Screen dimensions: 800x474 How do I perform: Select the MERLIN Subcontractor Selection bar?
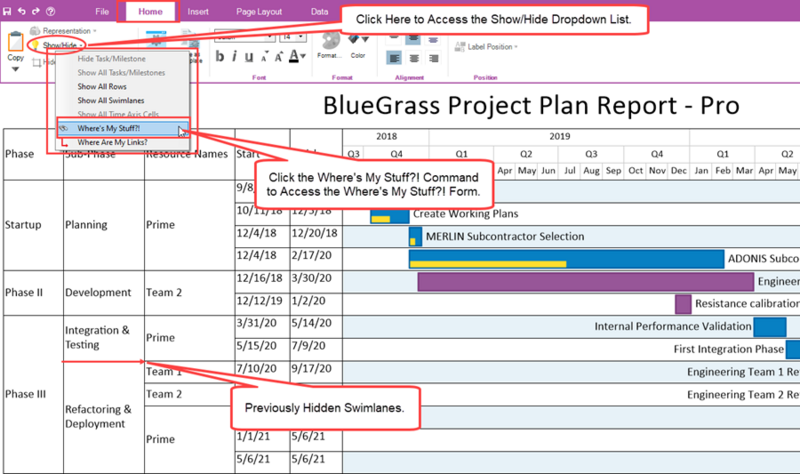click(x=415, y=237)
